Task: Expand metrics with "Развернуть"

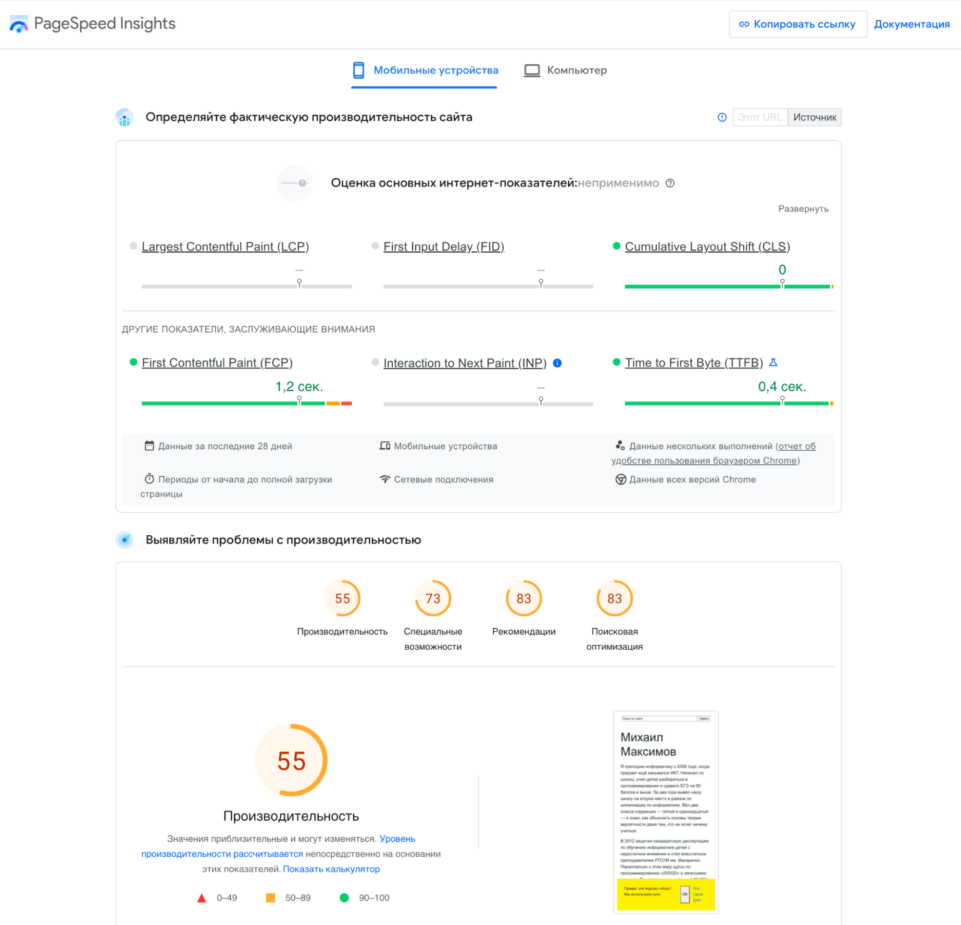Action: [803, 209]
